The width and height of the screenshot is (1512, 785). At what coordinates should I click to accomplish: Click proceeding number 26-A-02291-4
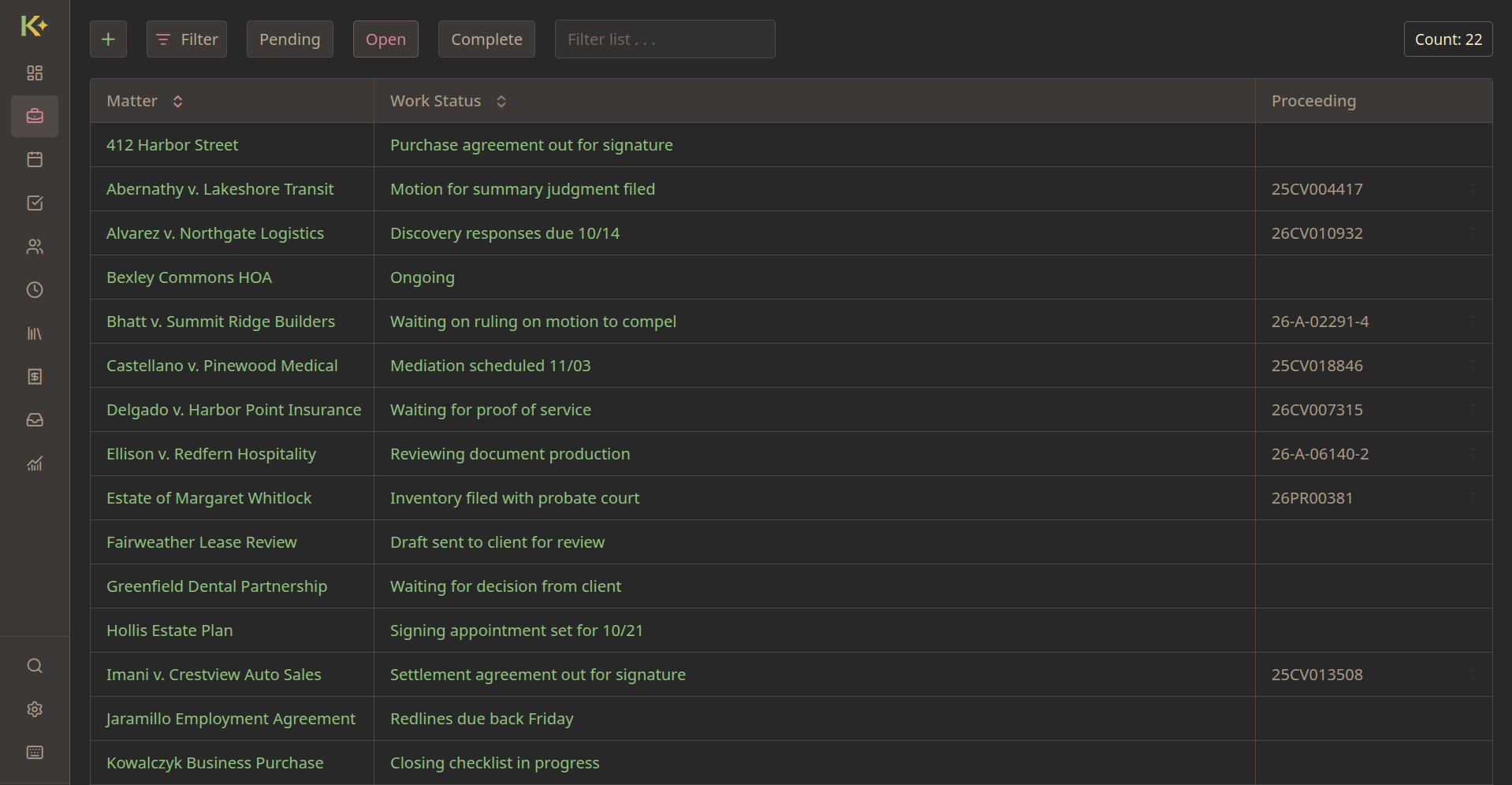pos(1320,322)
